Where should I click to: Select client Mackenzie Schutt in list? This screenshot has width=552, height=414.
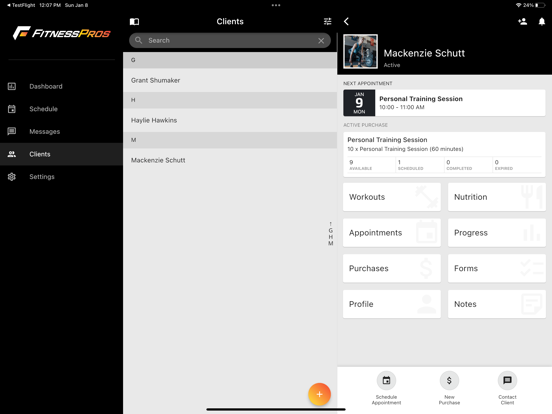(x=230, y=160)
